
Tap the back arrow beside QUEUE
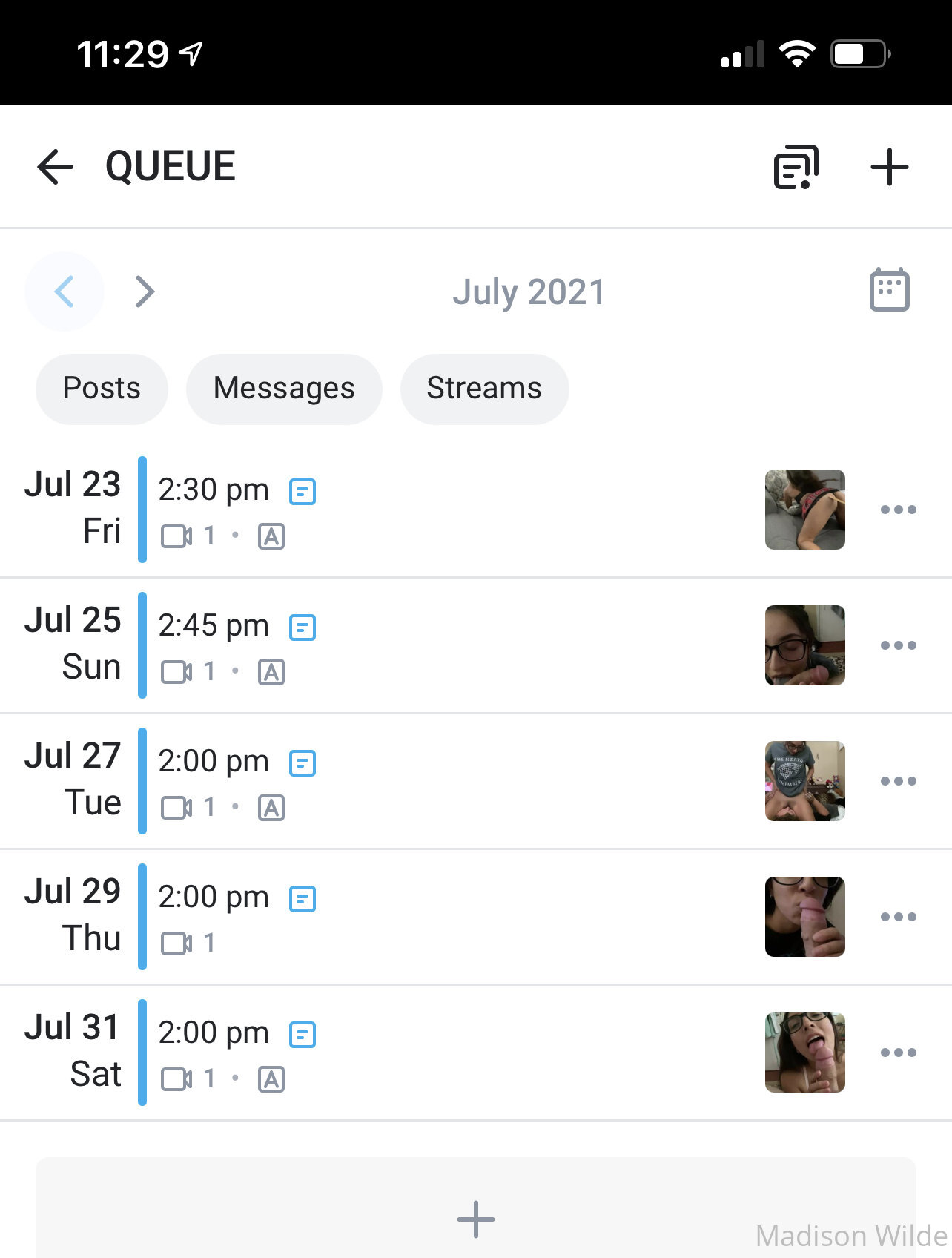(x=55, y=166)
